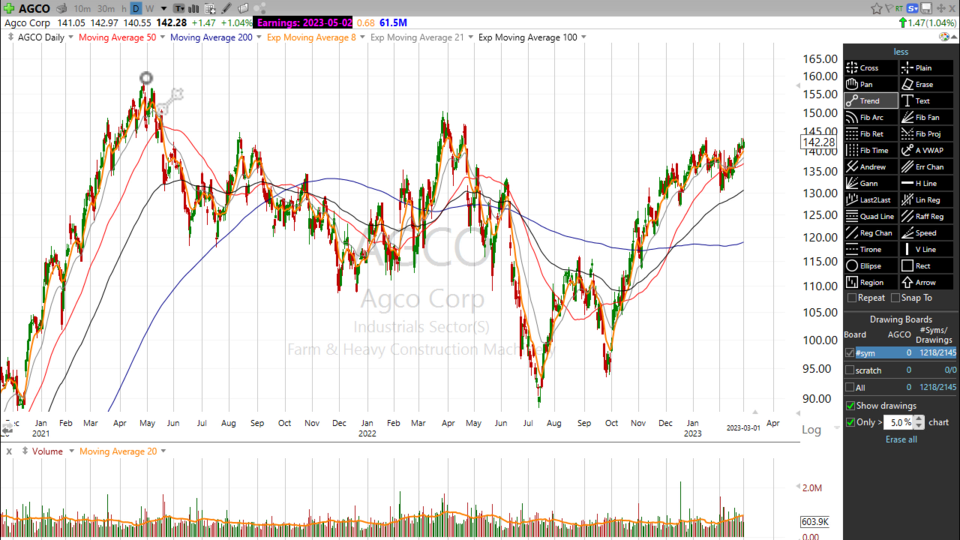Select the Rect drawing tool
Viewport: 960px width, 540px height.
pos(926,266)
